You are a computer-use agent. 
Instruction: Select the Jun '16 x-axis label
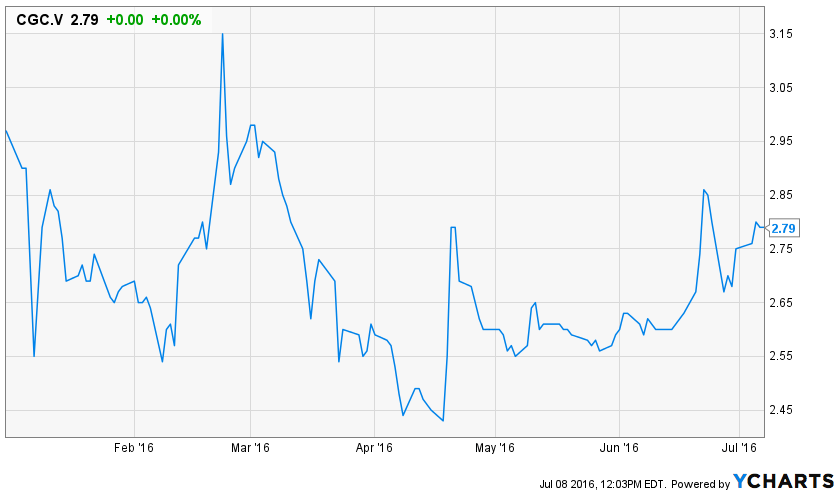click(x=619, y=448)
